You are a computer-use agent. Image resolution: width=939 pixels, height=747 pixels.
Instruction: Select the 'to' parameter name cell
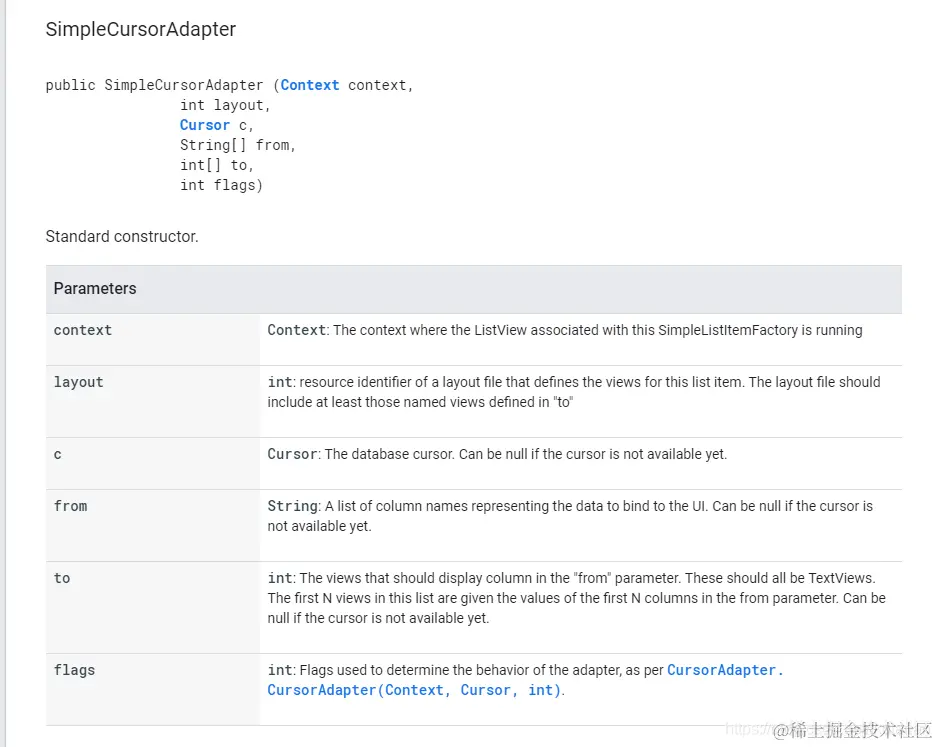point(62,578)
